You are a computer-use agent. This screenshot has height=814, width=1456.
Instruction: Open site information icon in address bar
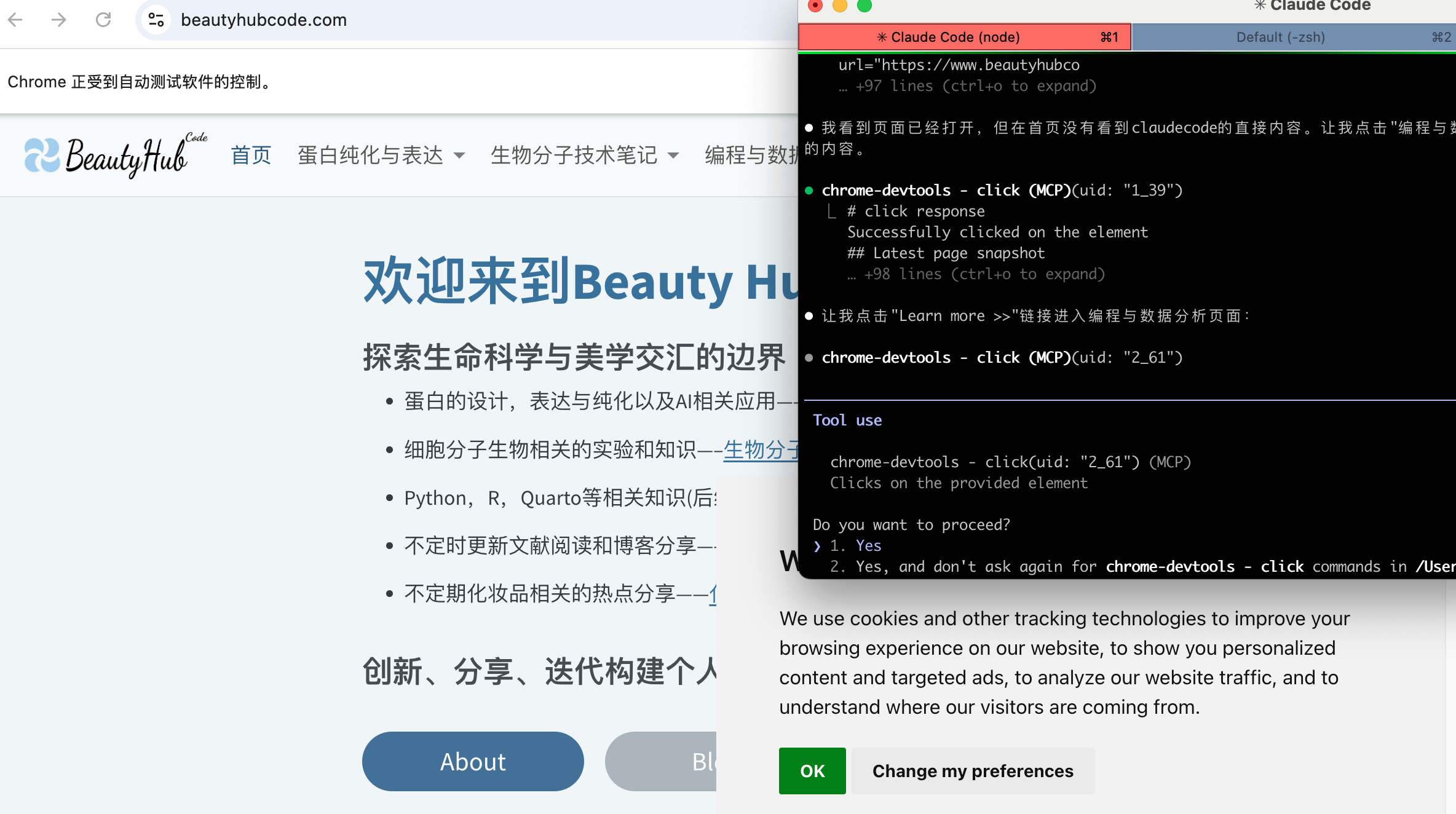pos(156,20)
